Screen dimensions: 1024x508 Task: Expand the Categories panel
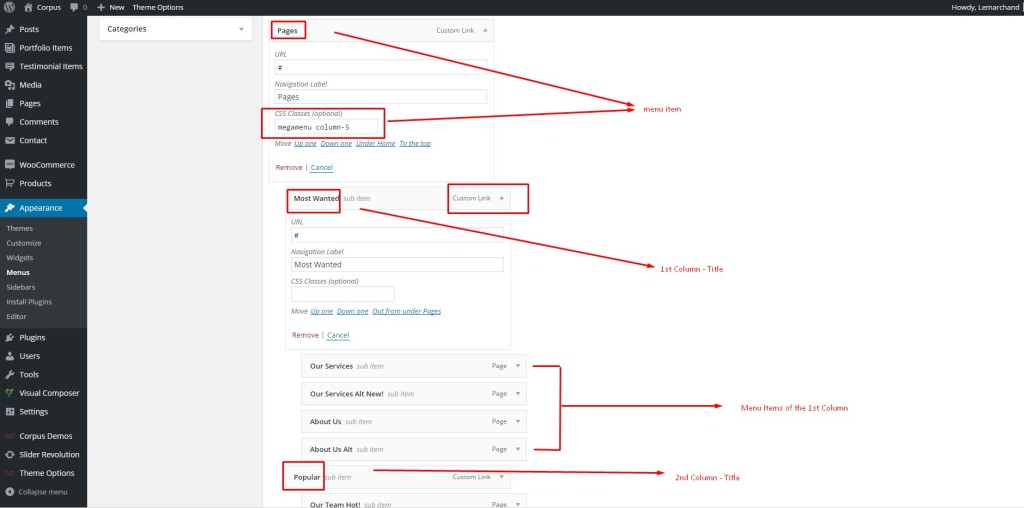242,29
